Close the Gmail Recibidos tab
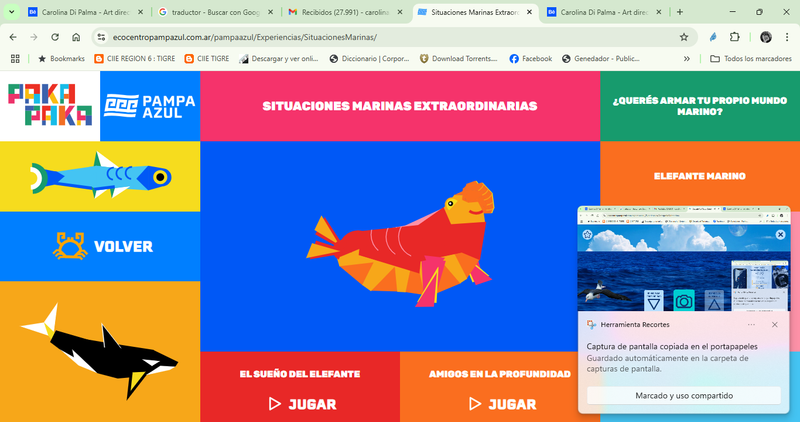This screenshot has width=800, height=422. (x=400, y=12)
